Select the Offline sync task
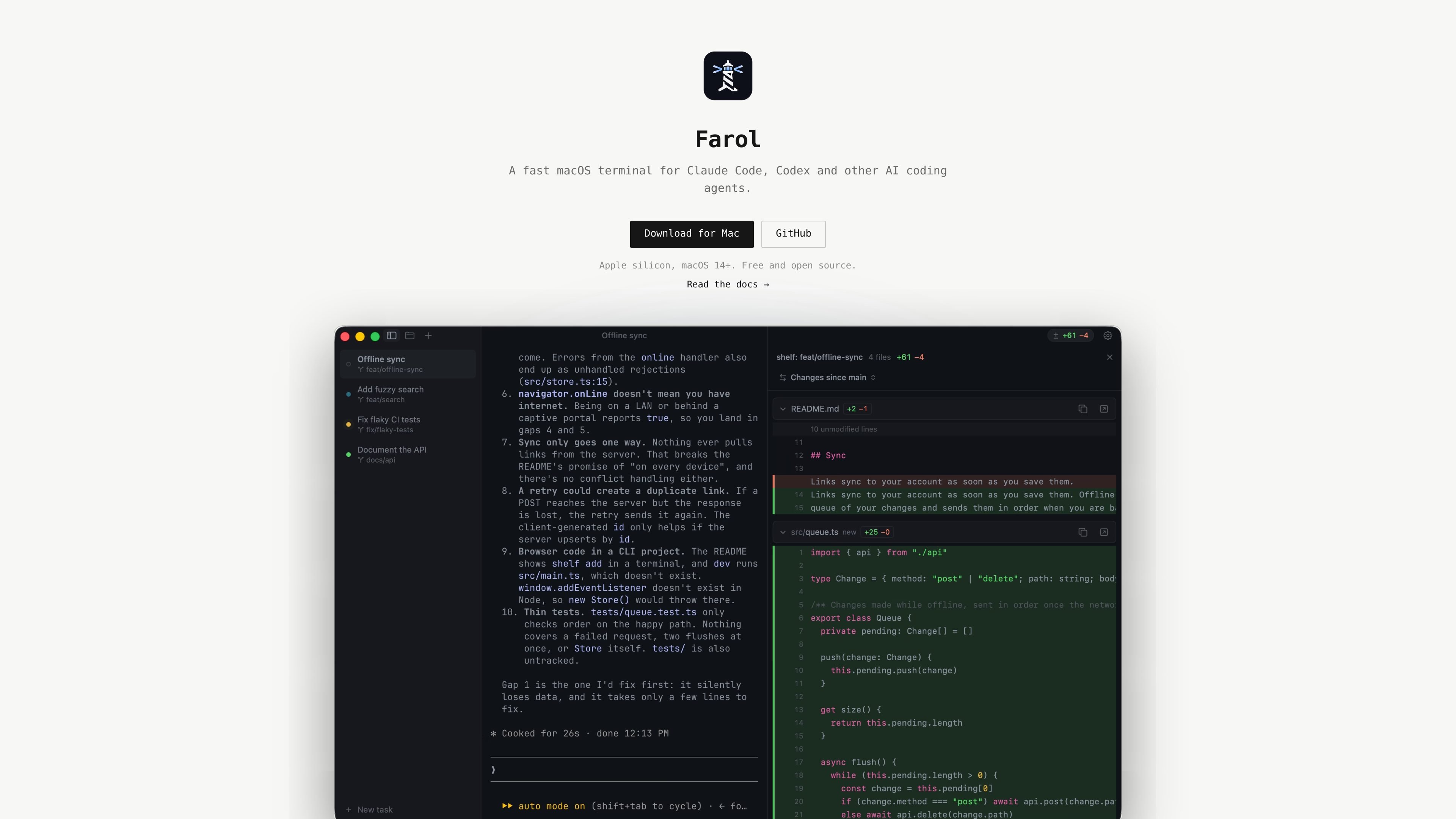Screen dimensions: 1456x819 point(408,364)
